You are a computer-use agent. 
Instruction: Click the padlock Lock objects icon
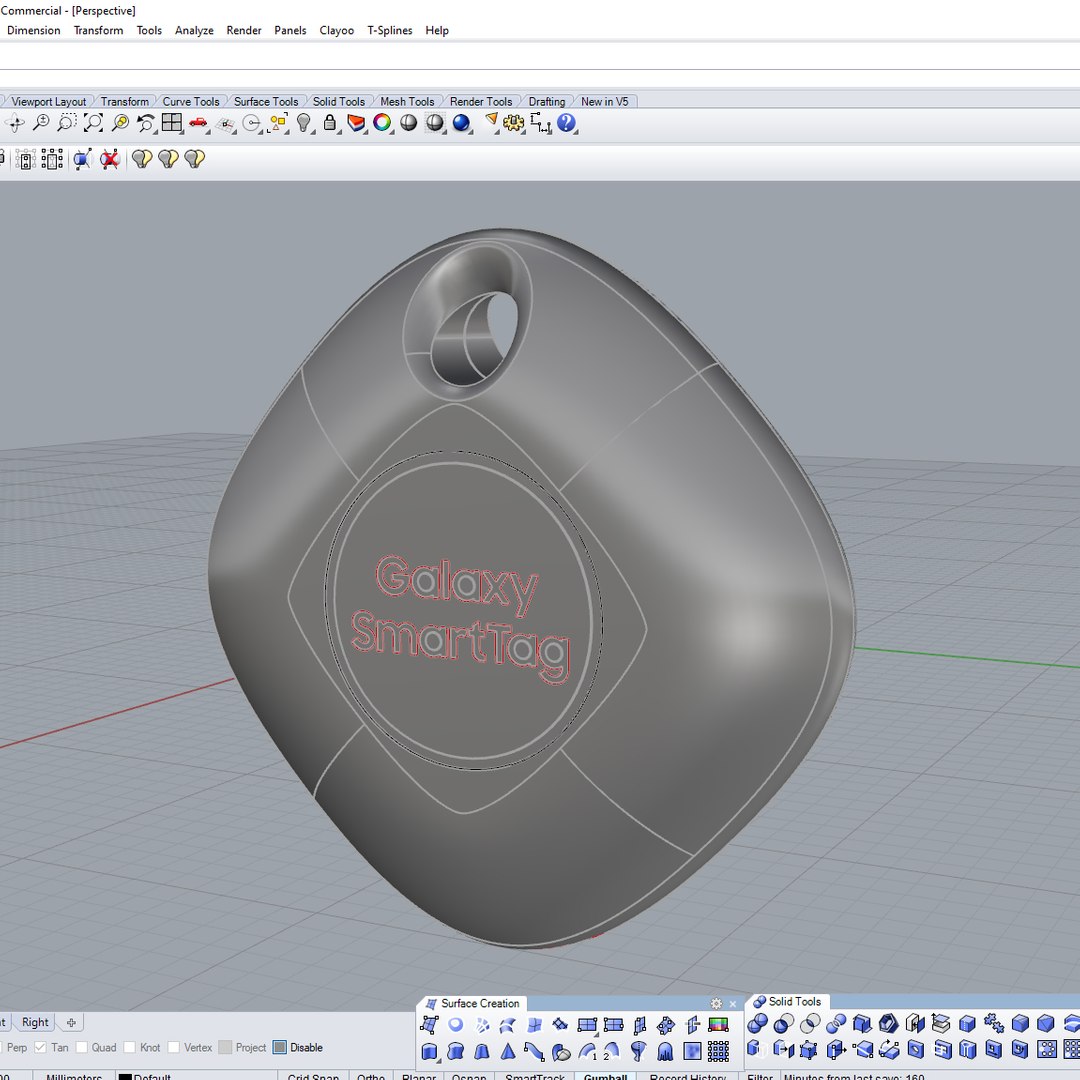[330, 123]
